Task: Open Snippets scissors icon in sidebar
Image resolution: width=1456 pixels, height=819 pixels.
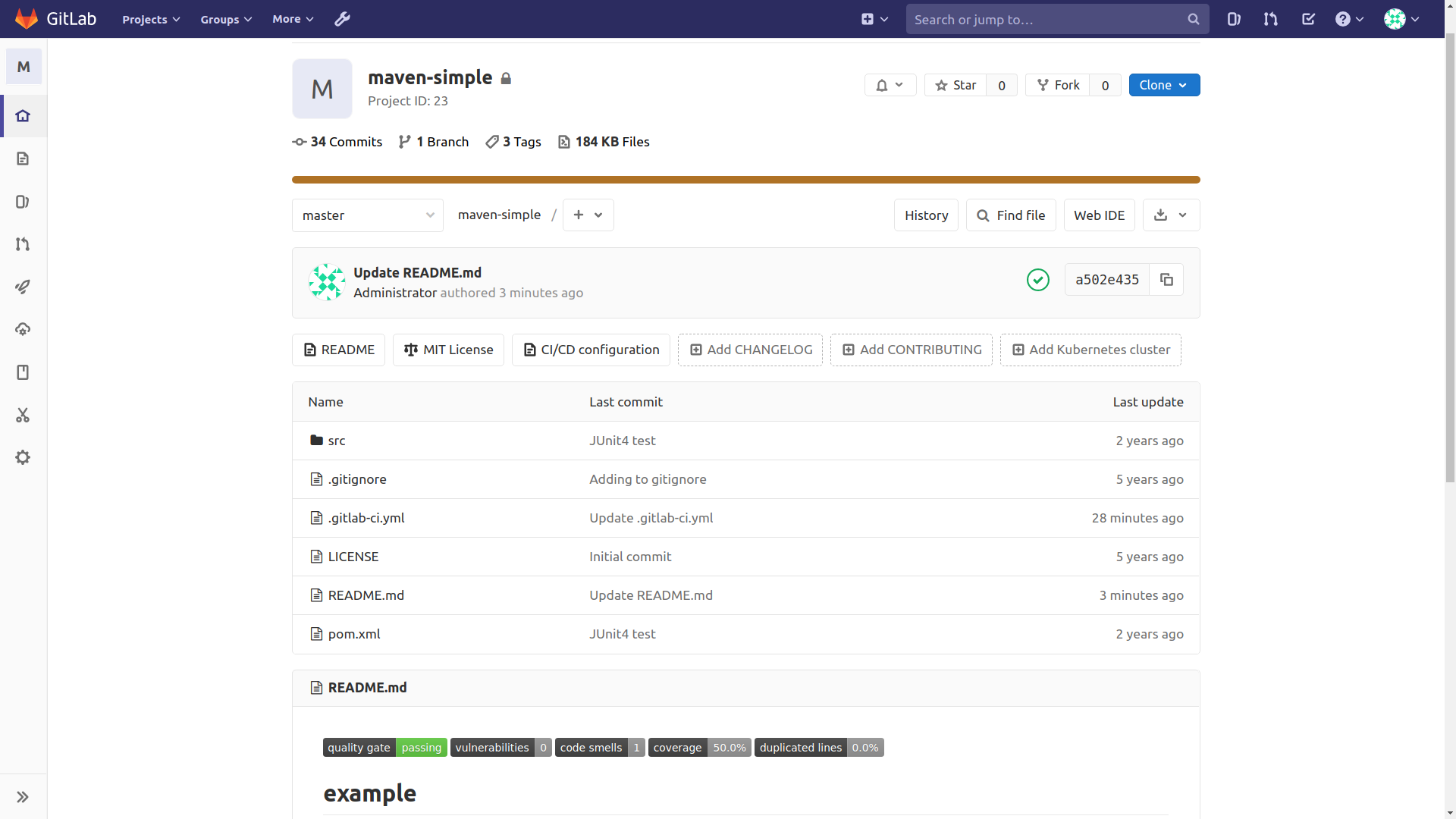Action: click(x=23, y=415)
